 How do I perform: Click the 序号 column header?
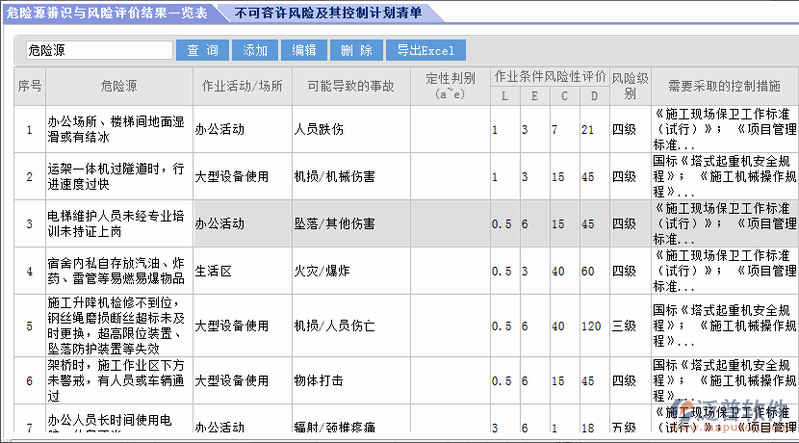click(29, 86)
